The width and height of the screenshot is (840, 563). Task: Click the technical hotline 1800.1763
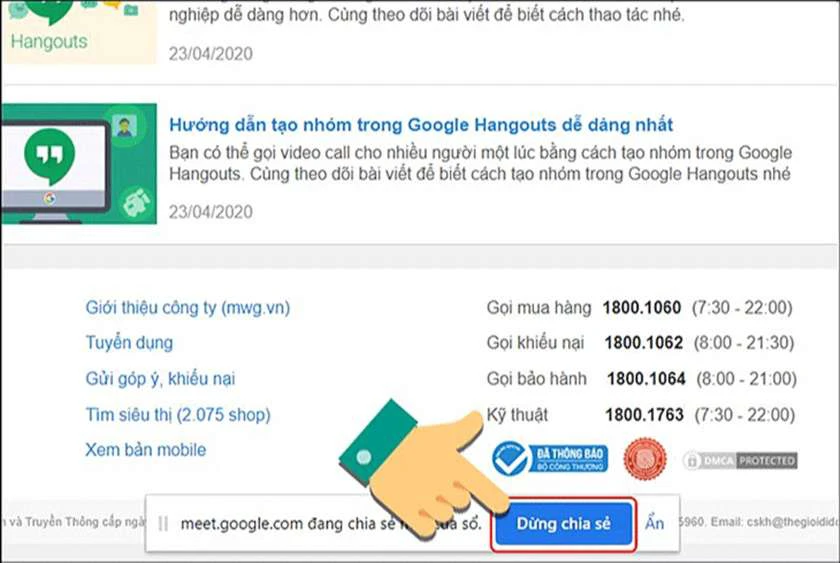(644, 415)
